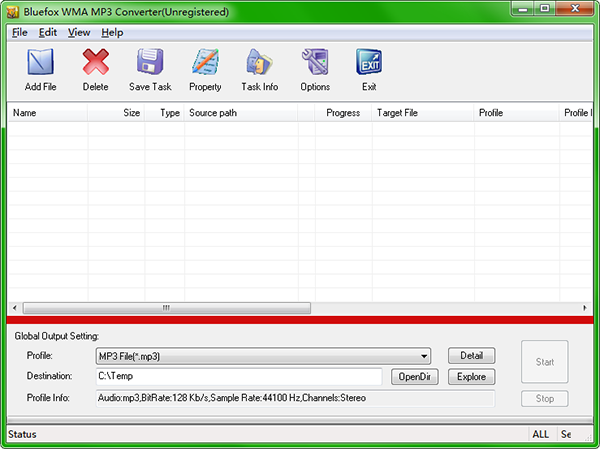600x449 pixels.
Task: Open the Task Info icon
Action: [x=259, y=62]
